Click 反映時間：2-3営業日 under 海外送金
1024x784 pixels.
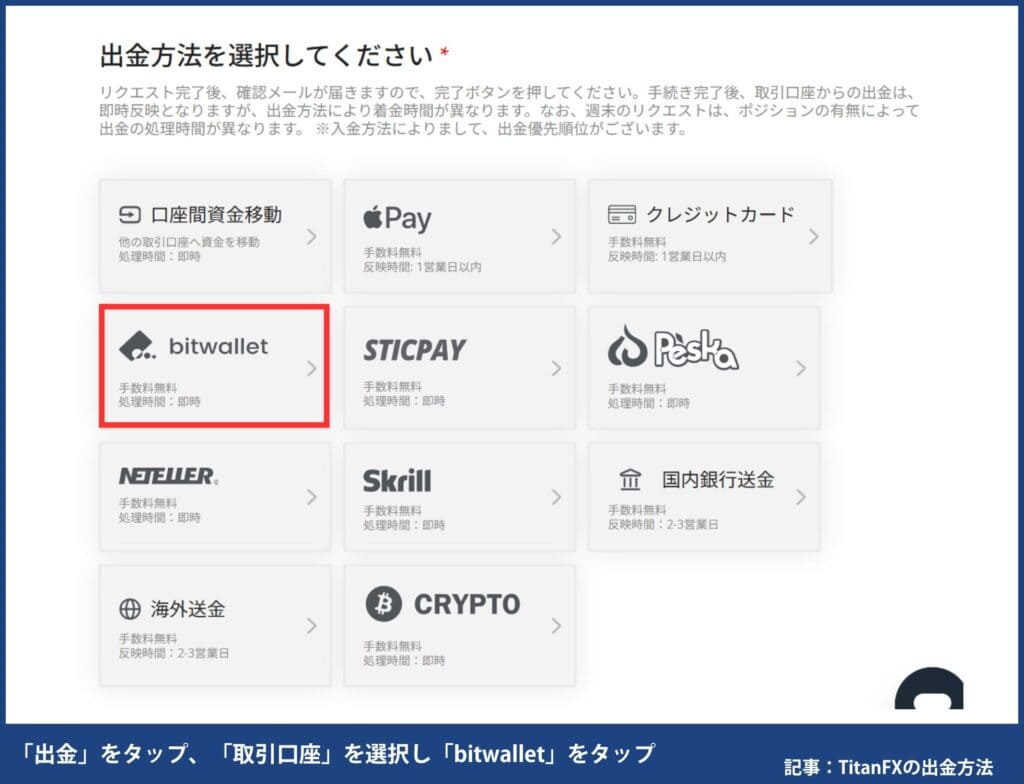click(x=174, y=653)
